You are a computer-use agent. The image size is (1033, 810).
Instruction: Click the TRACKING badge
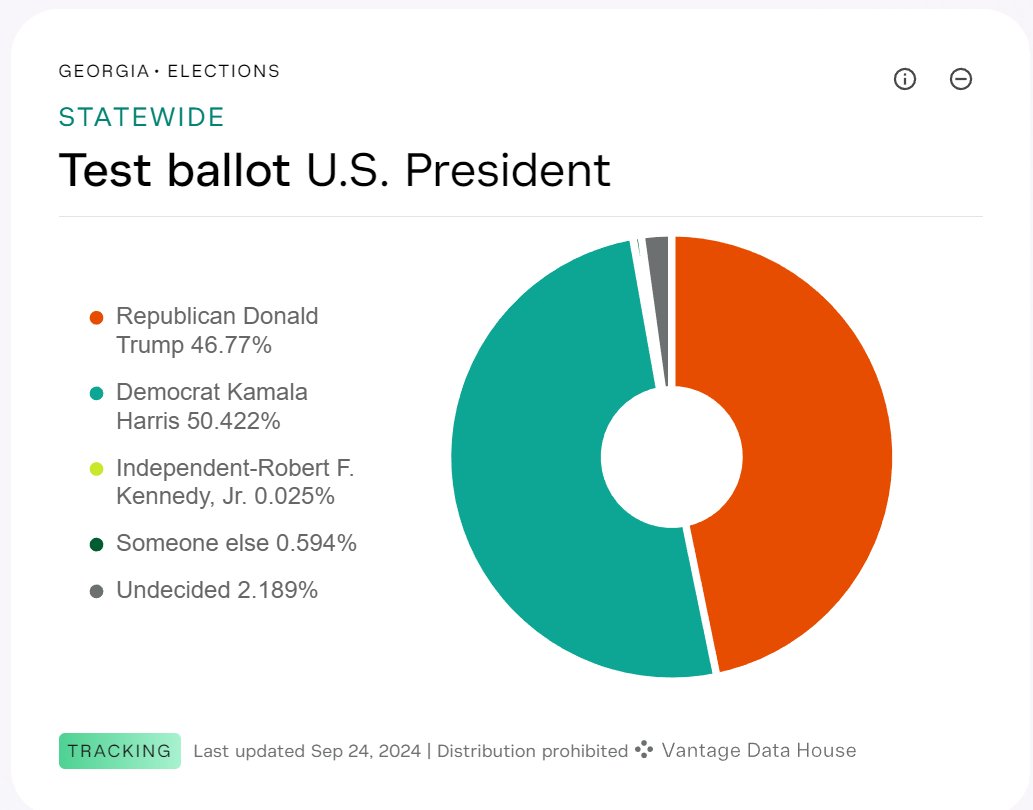(x=120, y=751)
